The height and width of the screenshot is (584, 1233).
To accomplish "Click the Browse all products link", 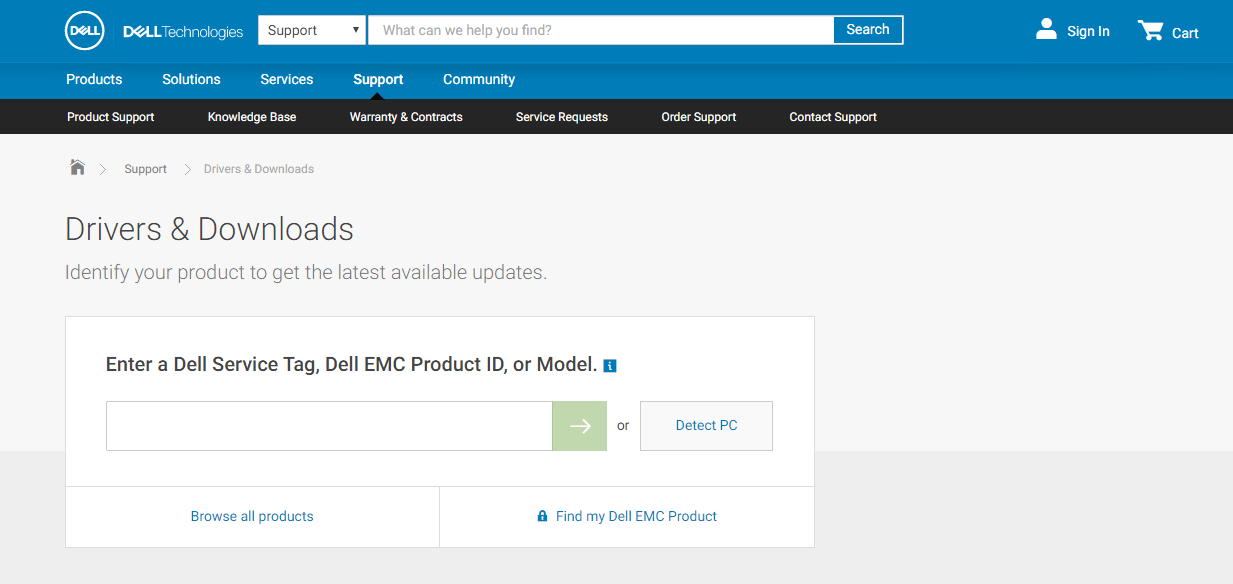I will pyautogui.click(x=252, y=517).
